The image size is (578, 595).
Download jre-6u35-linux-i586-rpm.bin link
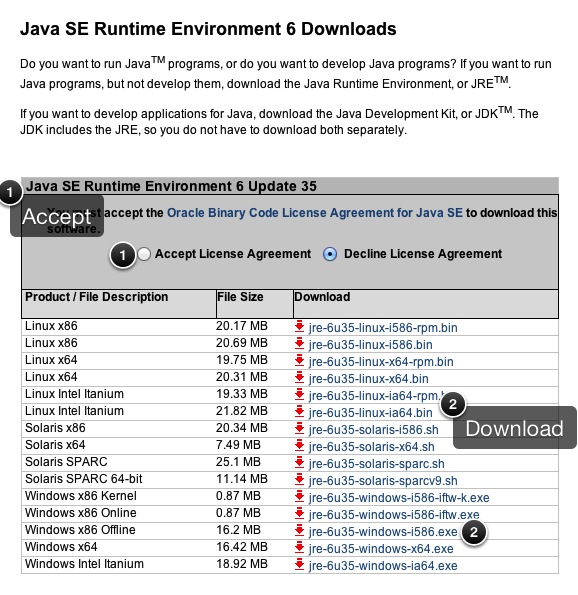[x=383, y=327]
